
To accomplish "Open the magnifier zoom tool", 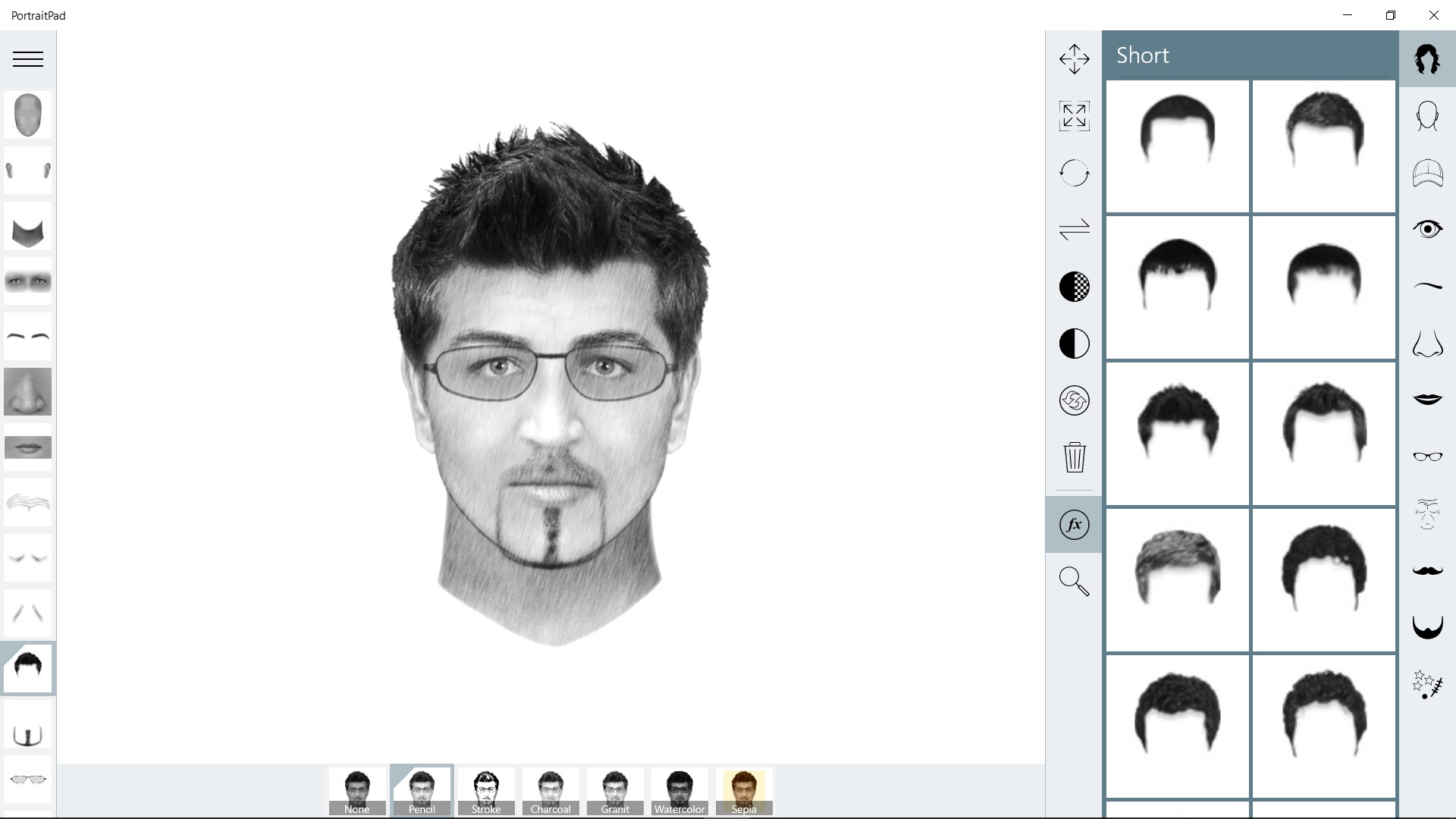I will click(1074, 582).
